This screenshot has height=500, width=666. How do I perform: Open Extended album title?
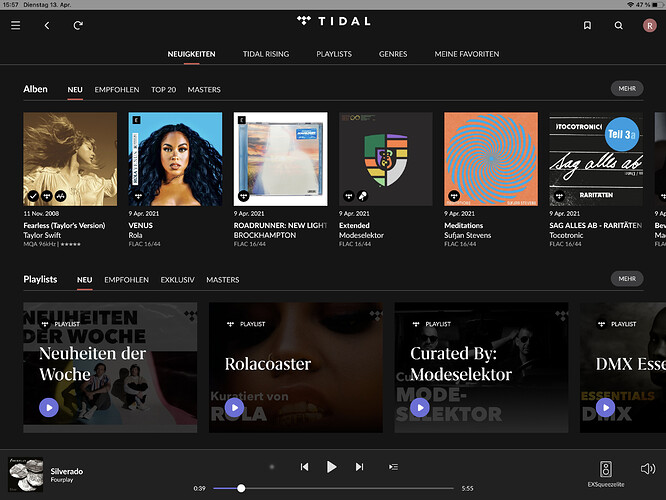354,225
